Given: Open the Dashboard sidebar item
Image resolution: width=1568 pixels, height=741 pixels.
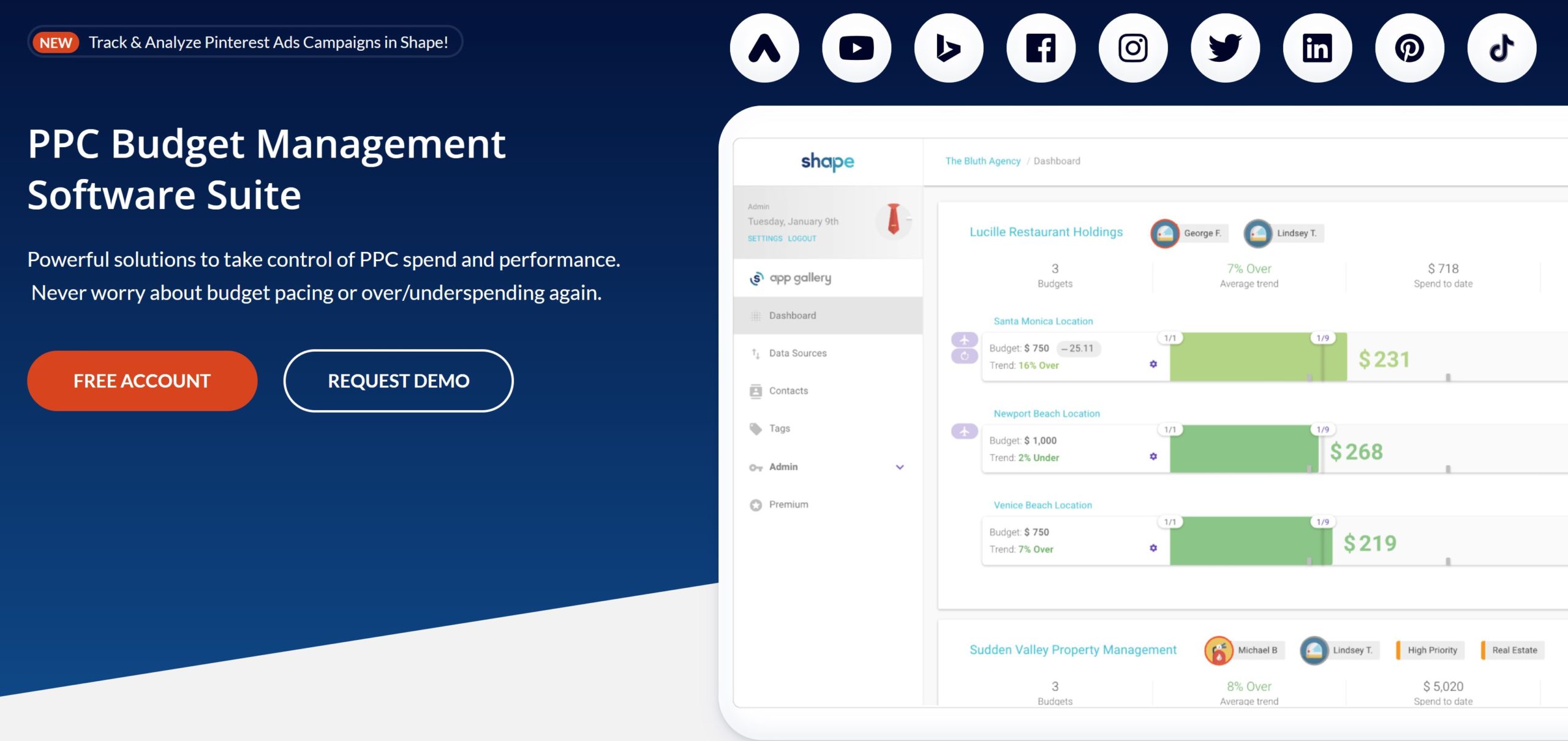Looking at the screenshot, I should coord(828,316).
